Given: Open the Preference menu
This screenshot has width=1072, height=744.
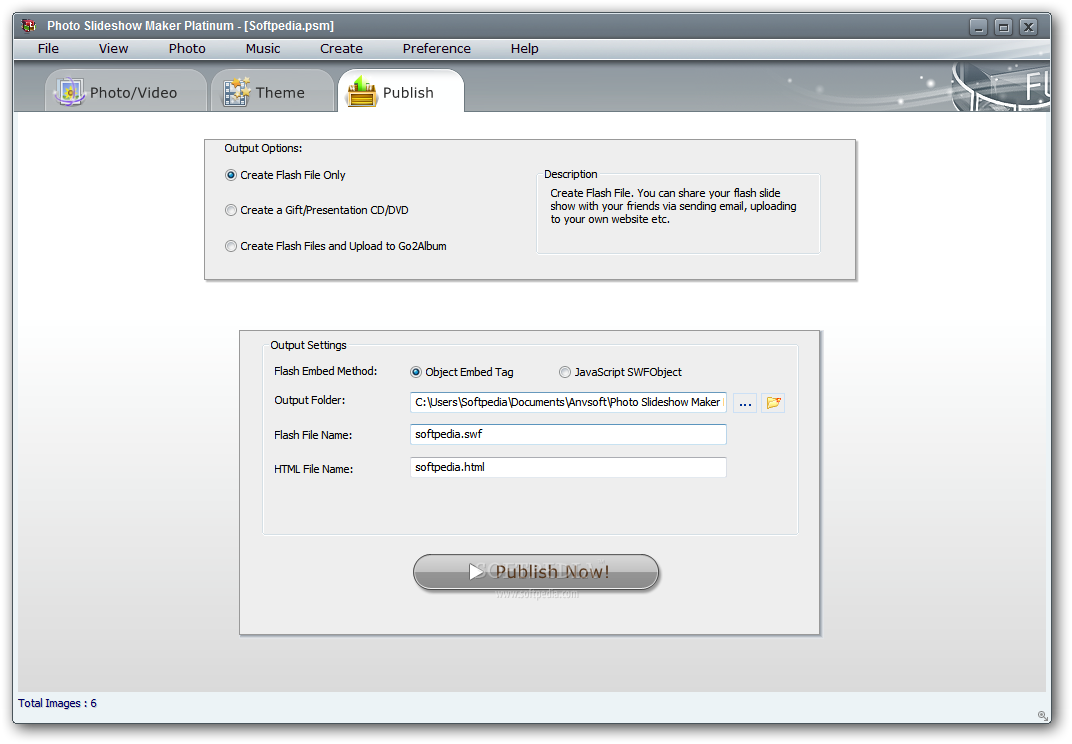Looking at the screenshot, I should pos(436,49).
